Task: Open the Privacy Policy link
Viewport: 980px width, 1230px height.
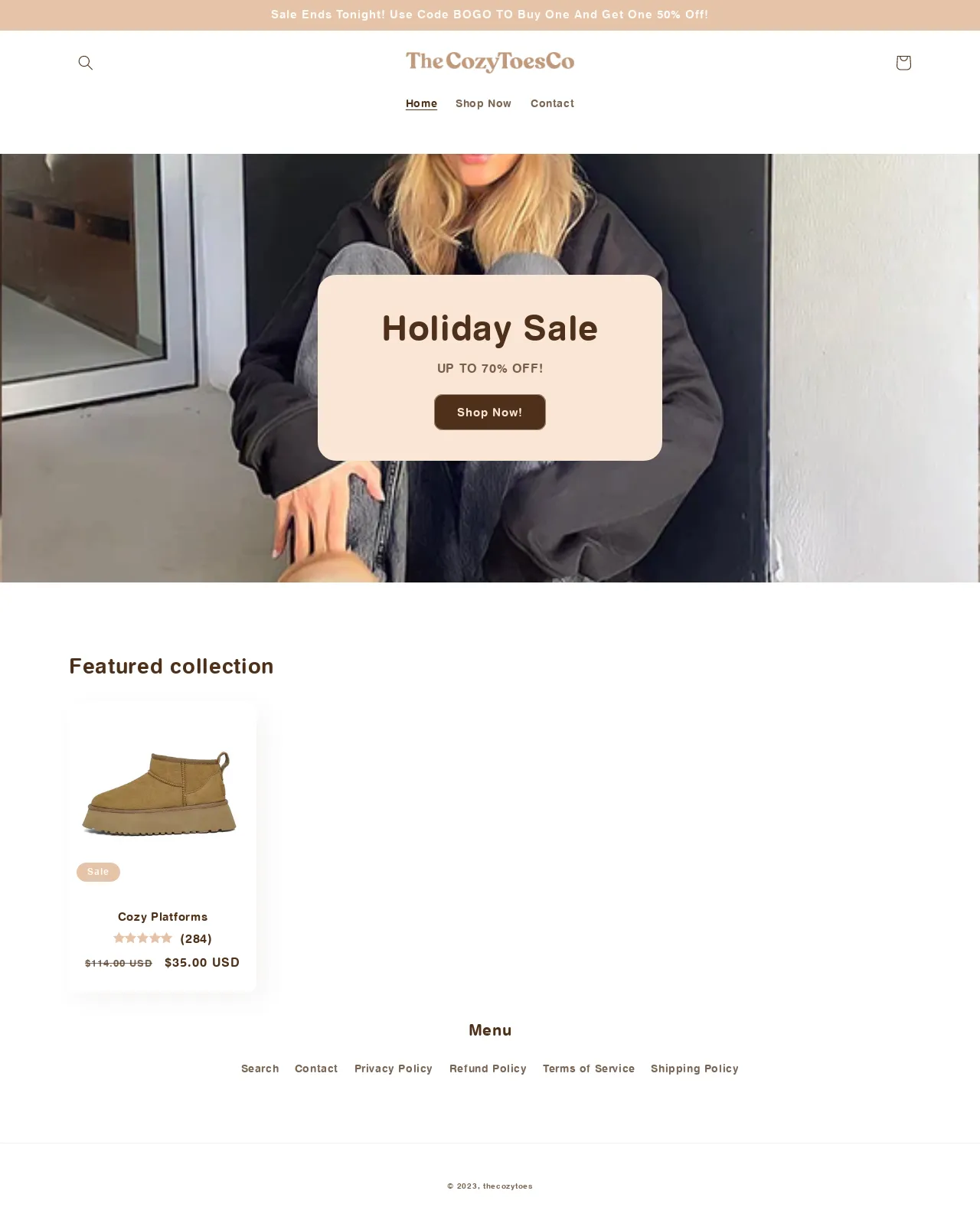Action: (x=394, y=1069)
